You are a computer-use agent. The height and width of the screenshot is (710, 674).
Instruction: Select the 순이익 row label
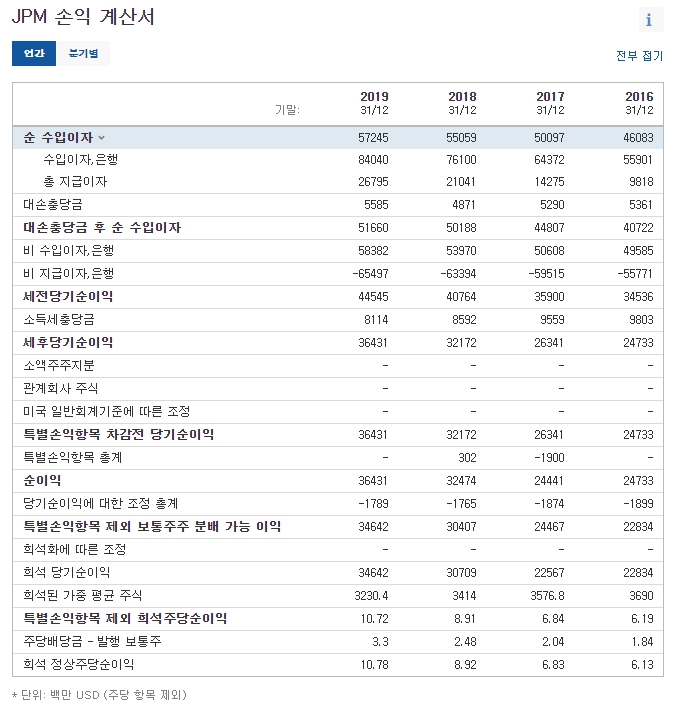coord(42,480)
